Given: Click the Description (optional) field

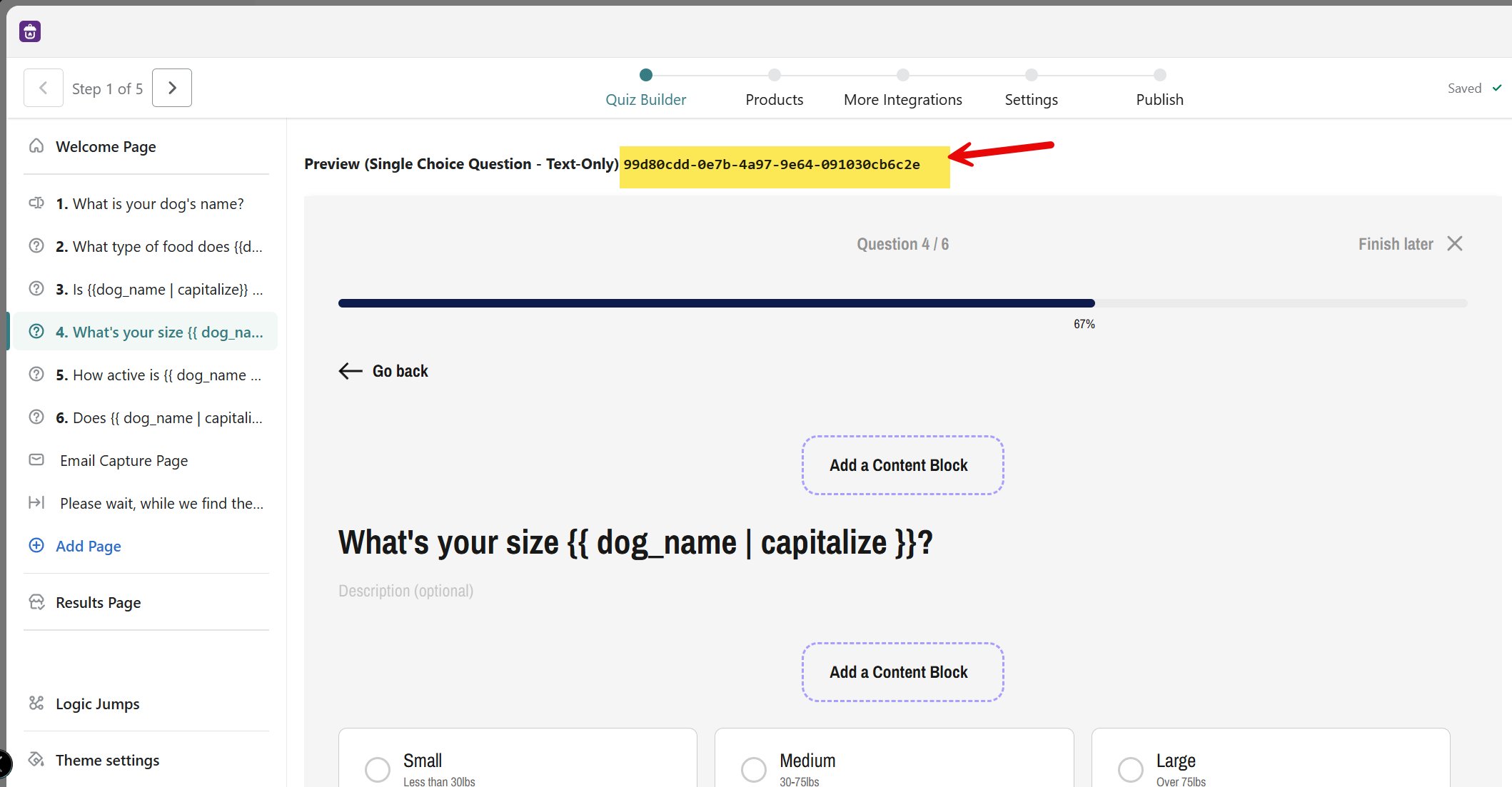Looking at the screenshot, I should pyautogui.click(x=405, y=591).
